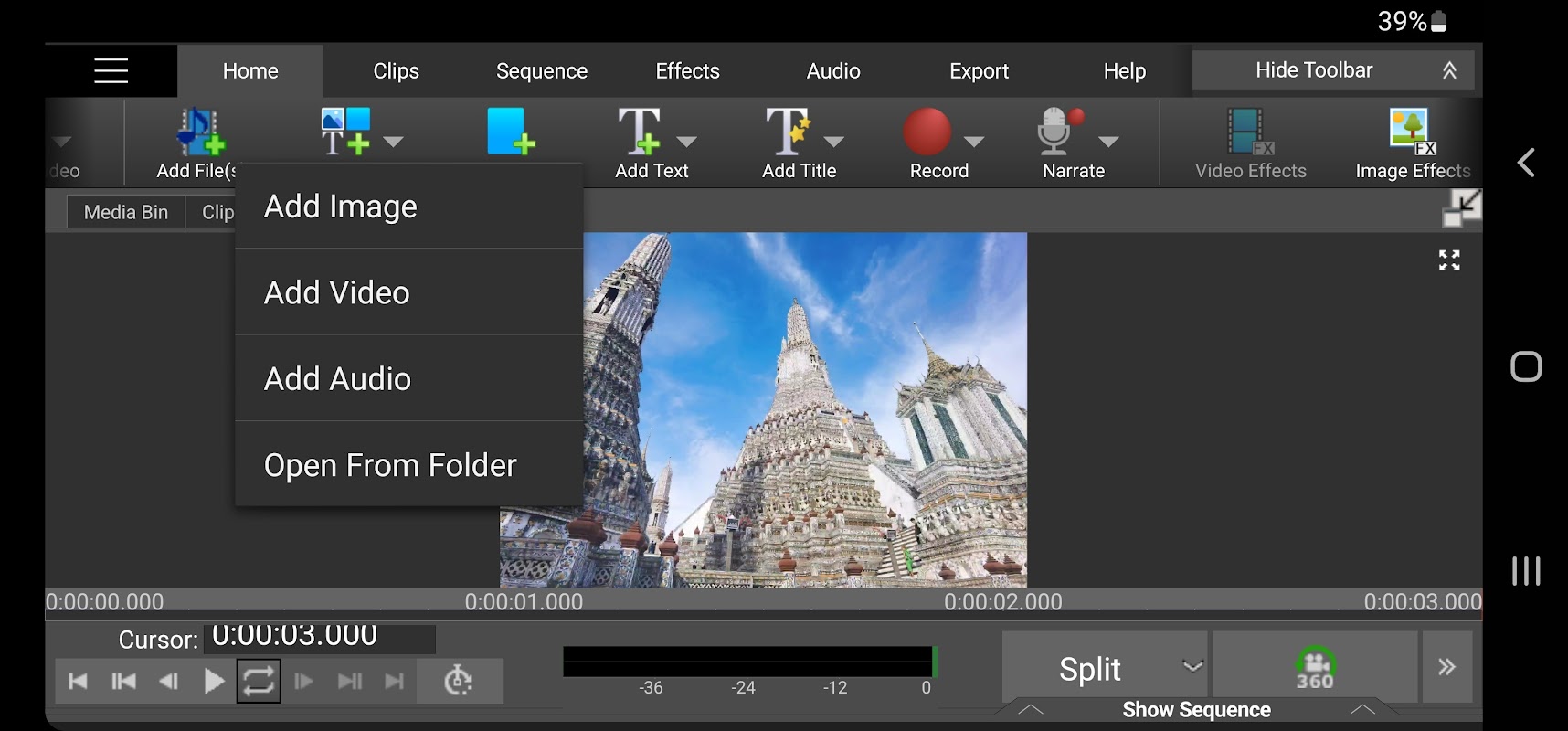
Task: Open the hamburger main menu
Action: click(x=111, y=70)
